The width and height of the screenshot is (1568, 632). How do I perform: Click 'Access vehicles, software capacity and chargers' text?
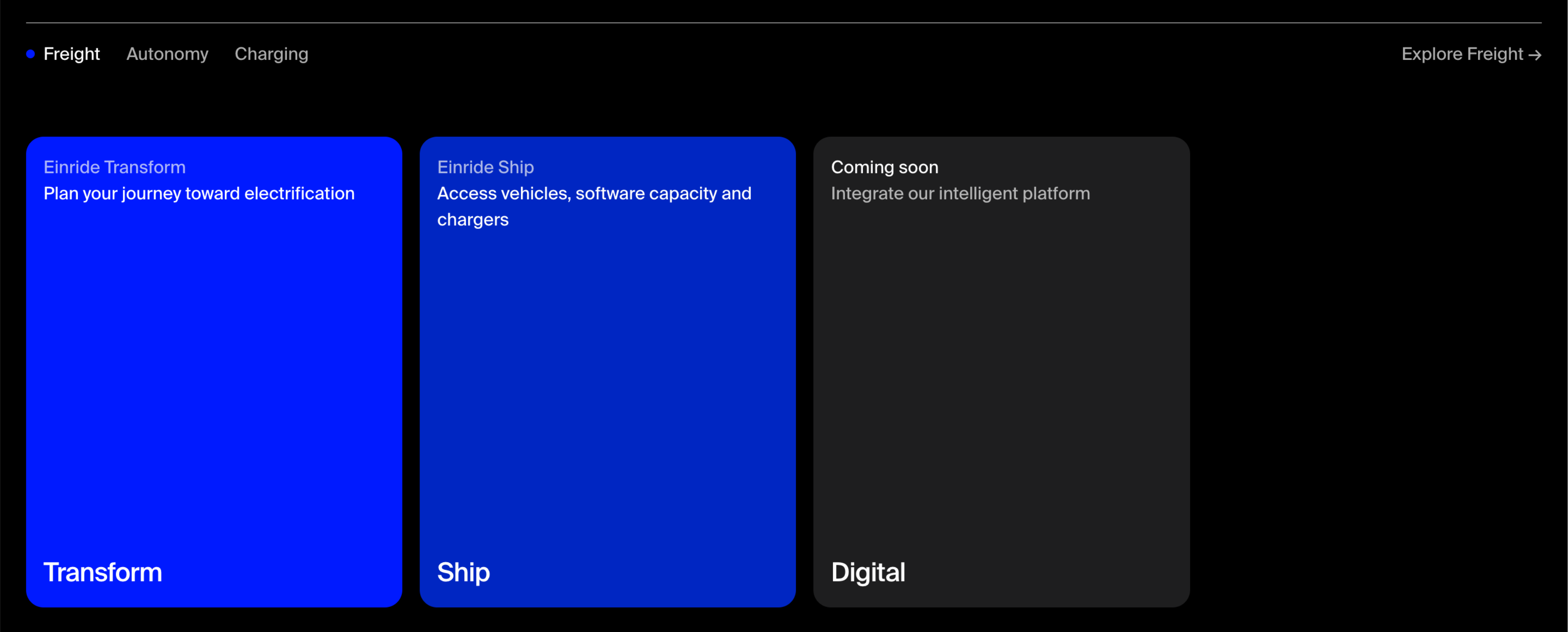click(x=594, y=206)
